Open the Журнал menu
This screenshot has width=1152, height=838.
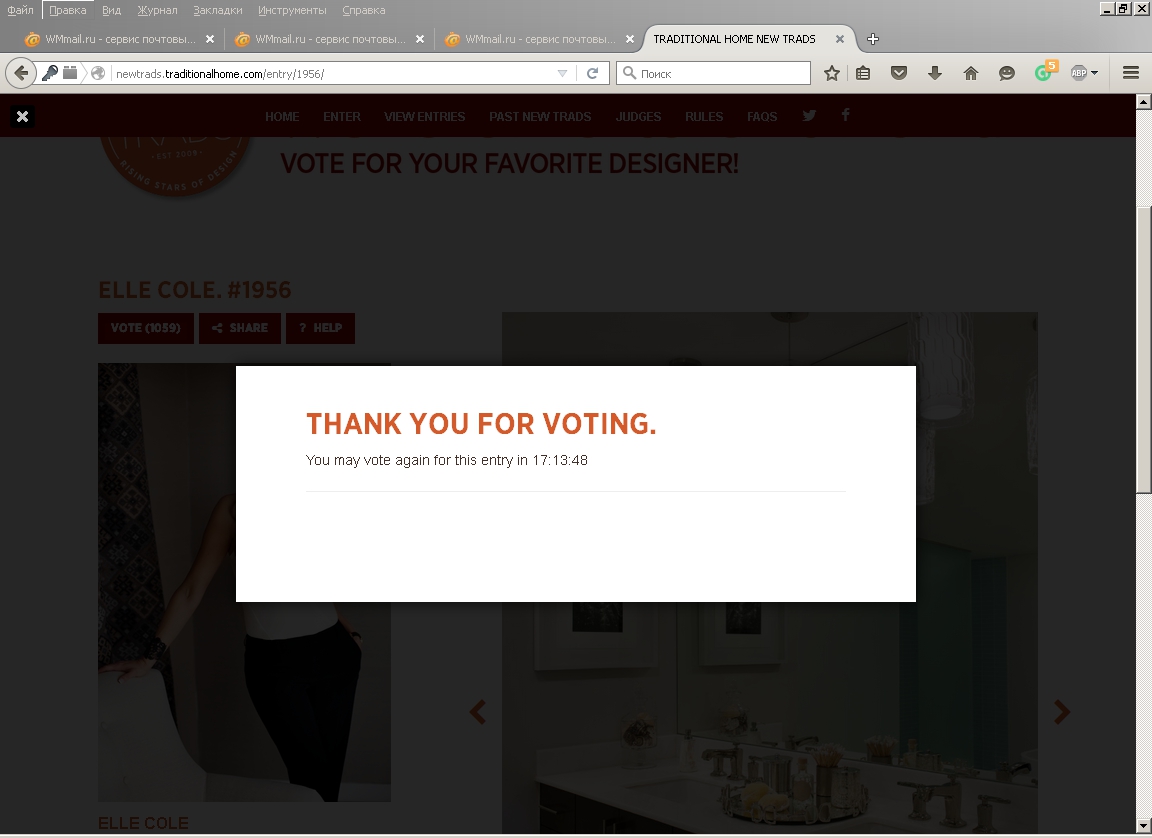157,10
